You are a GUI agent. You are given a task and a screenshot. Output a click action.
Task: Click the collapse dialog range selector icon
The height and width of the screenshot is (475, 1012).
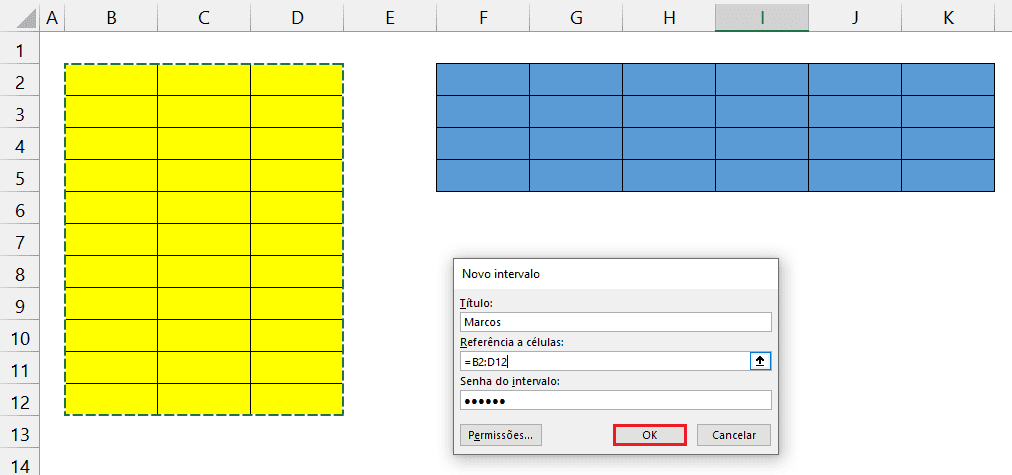click(x=760, y=361)
